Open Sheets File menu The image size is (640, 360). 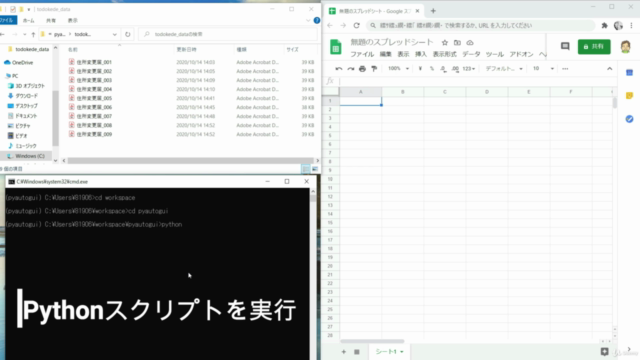(x=362, y=54)
